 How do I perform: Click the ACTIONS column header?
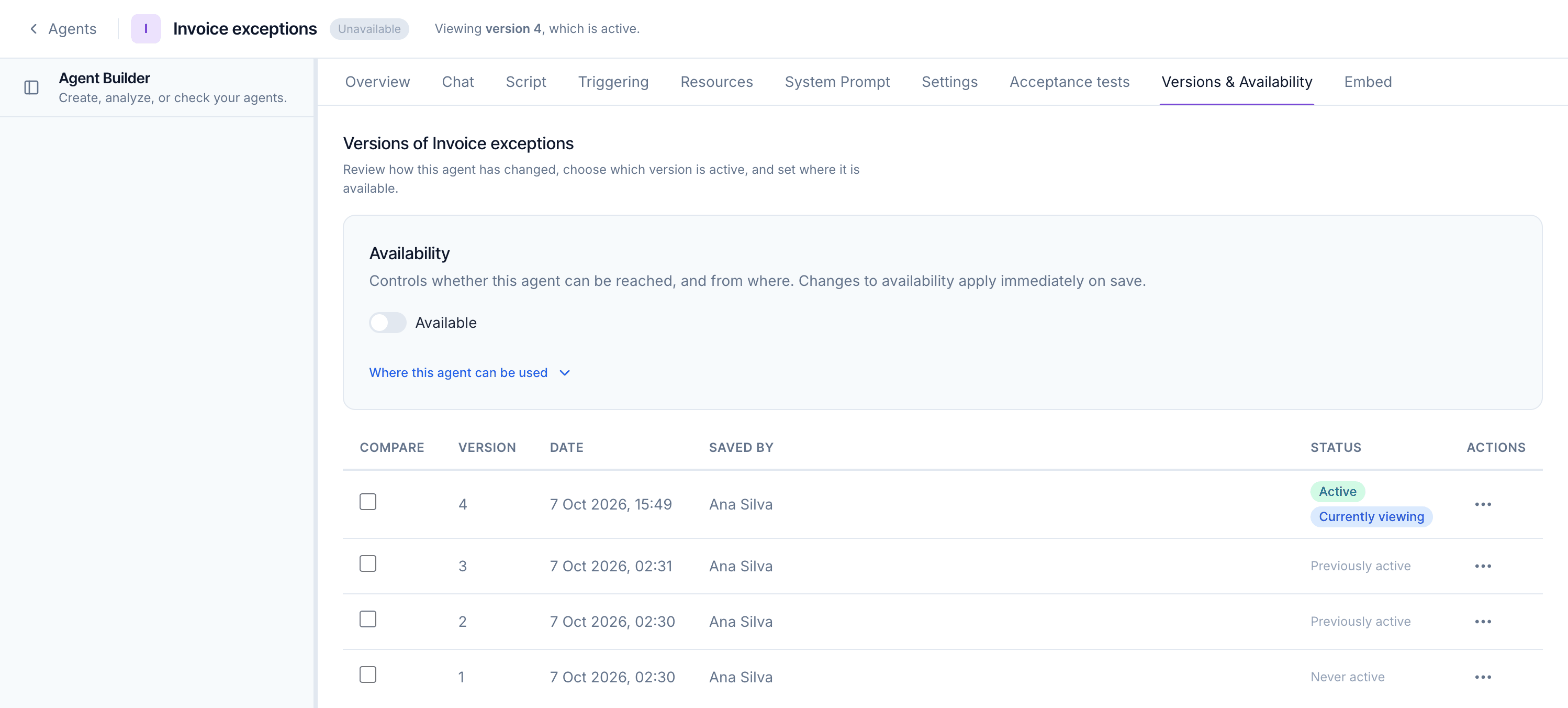[x=1496, y=448]
